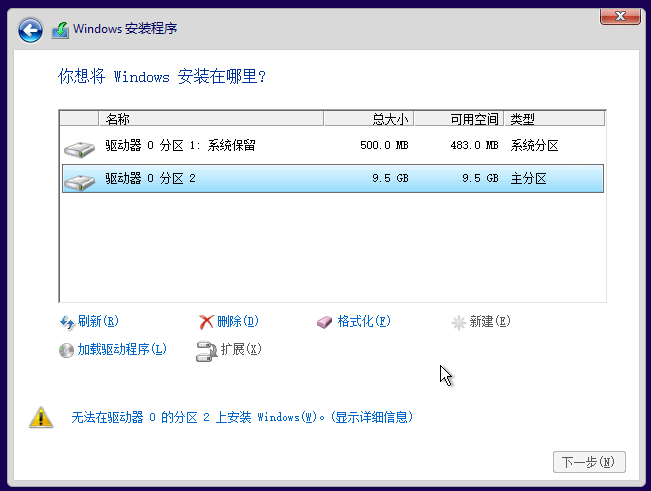Sort by the 类型 column header
Screen dimensions: 651x491
point(554,119)
